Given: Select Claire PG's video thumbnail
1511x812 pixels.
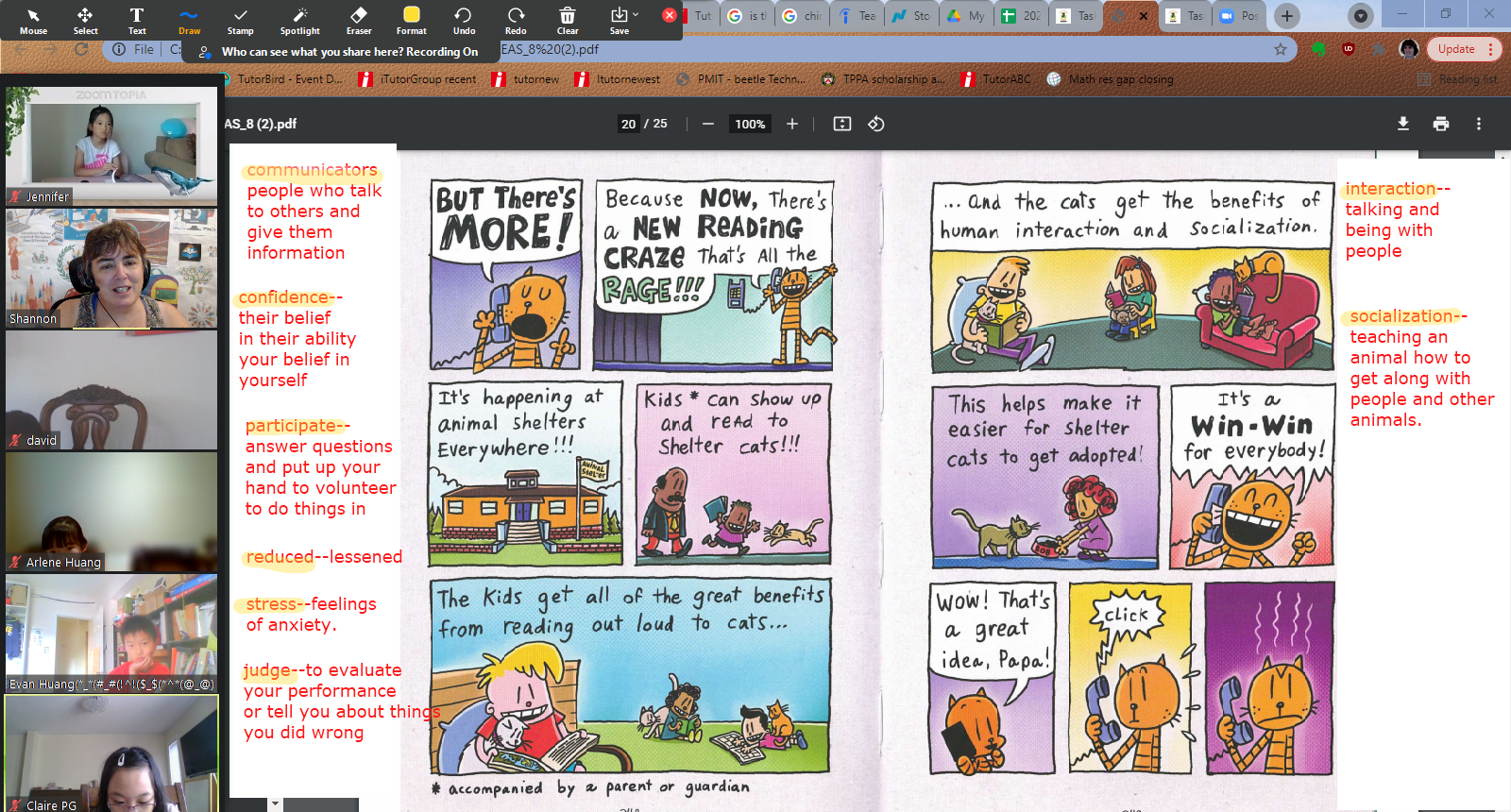Looking at the screenshot, I should tap(111, 754).
